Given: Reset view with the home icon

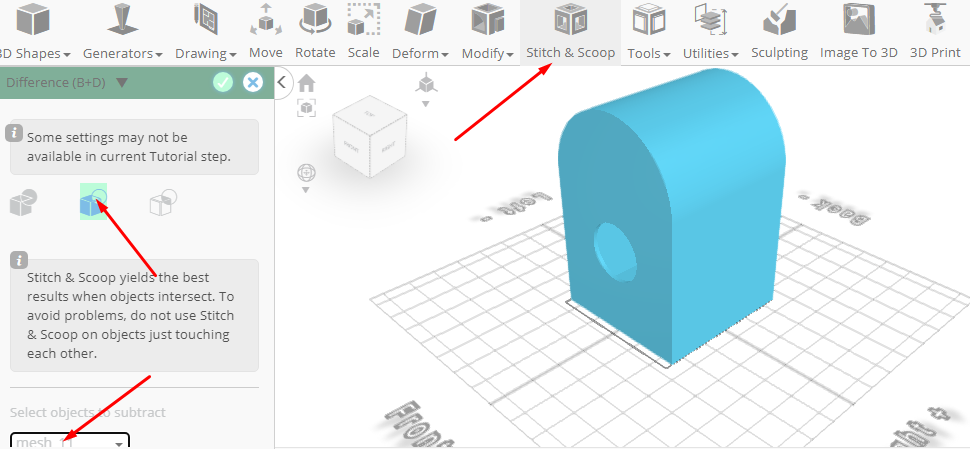Looking at the screenshot, I should pos(306,83).
